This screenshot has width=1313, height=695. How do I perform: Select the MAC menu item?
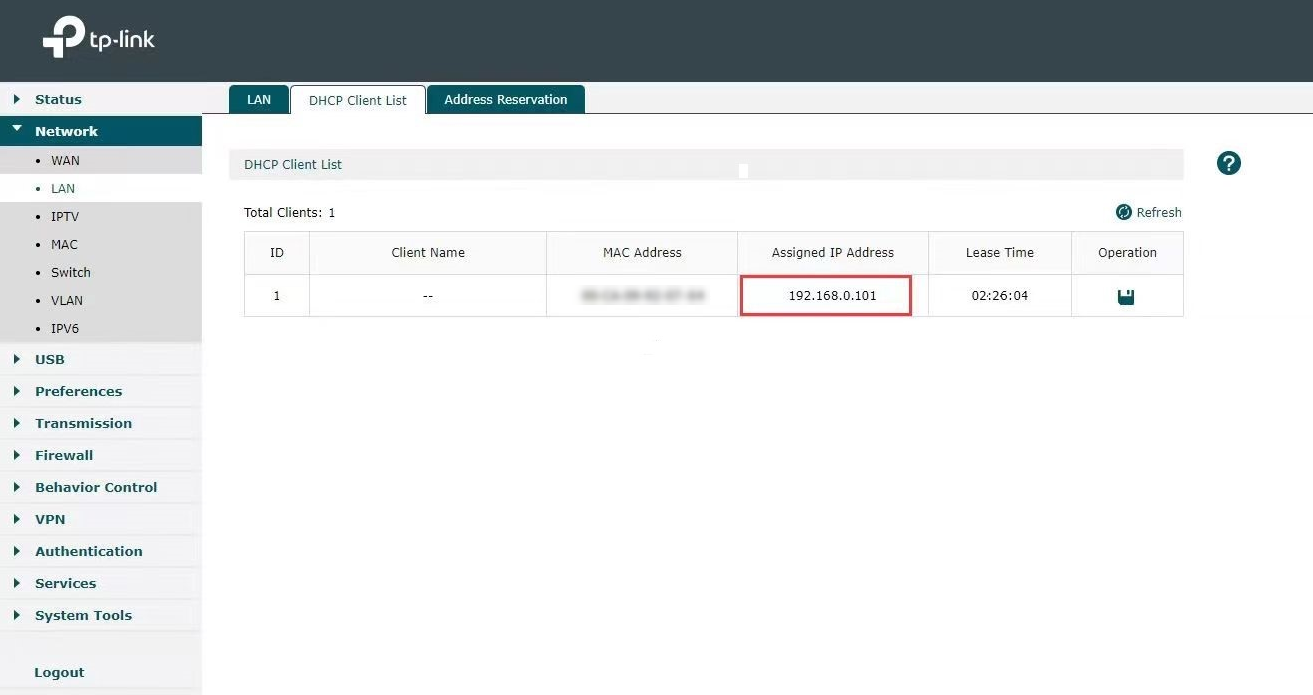pos(63,244)
